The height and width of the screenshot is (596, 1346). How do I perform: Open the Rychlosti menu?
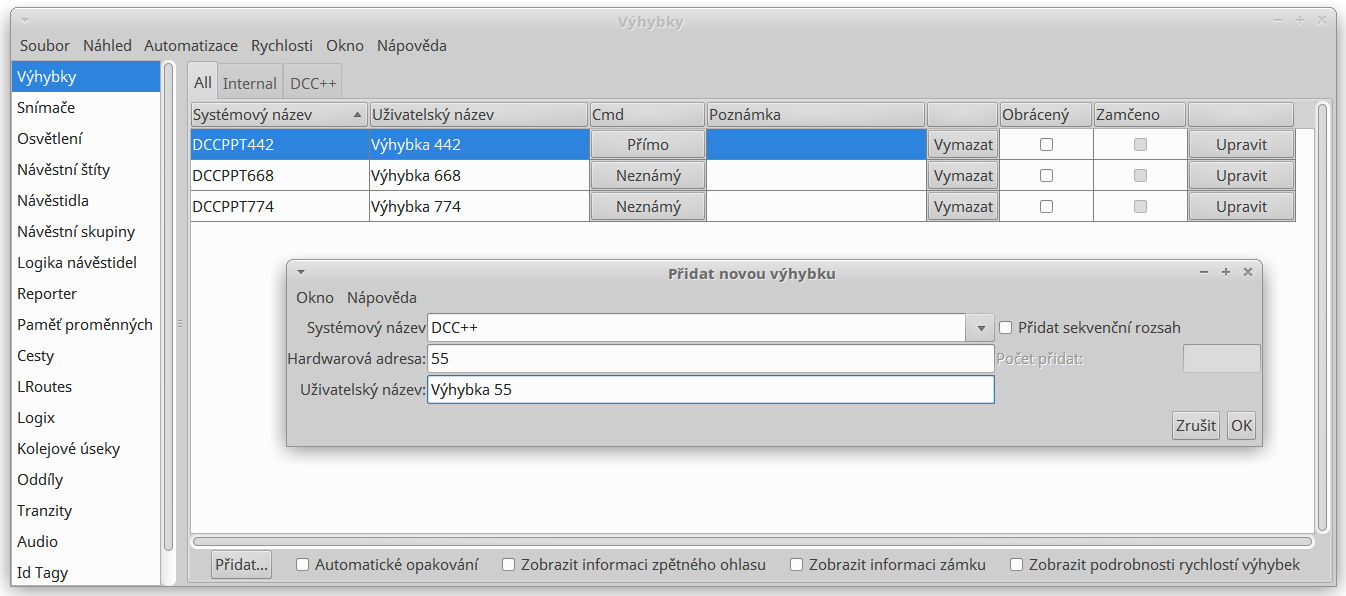pyautogui.click(x=282, y=46)
